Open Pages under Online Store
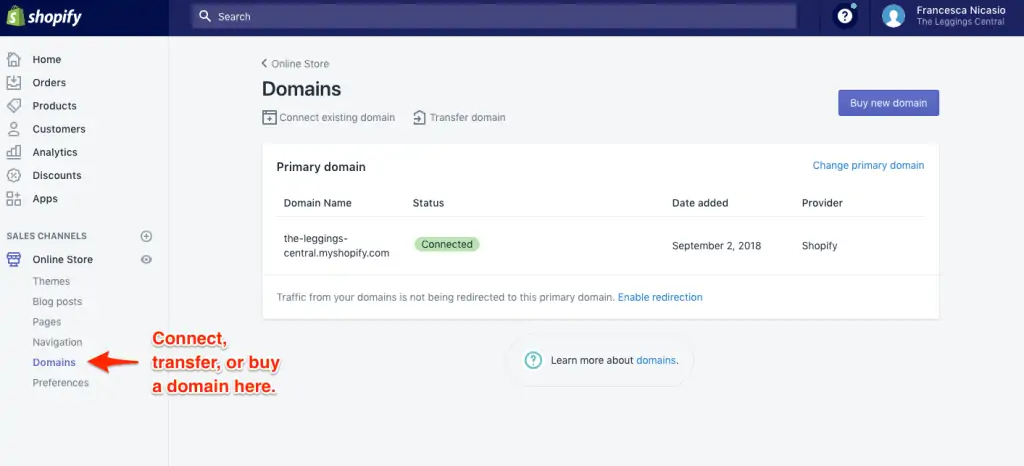The image size is (1024, 466). [x=47, y=322]
